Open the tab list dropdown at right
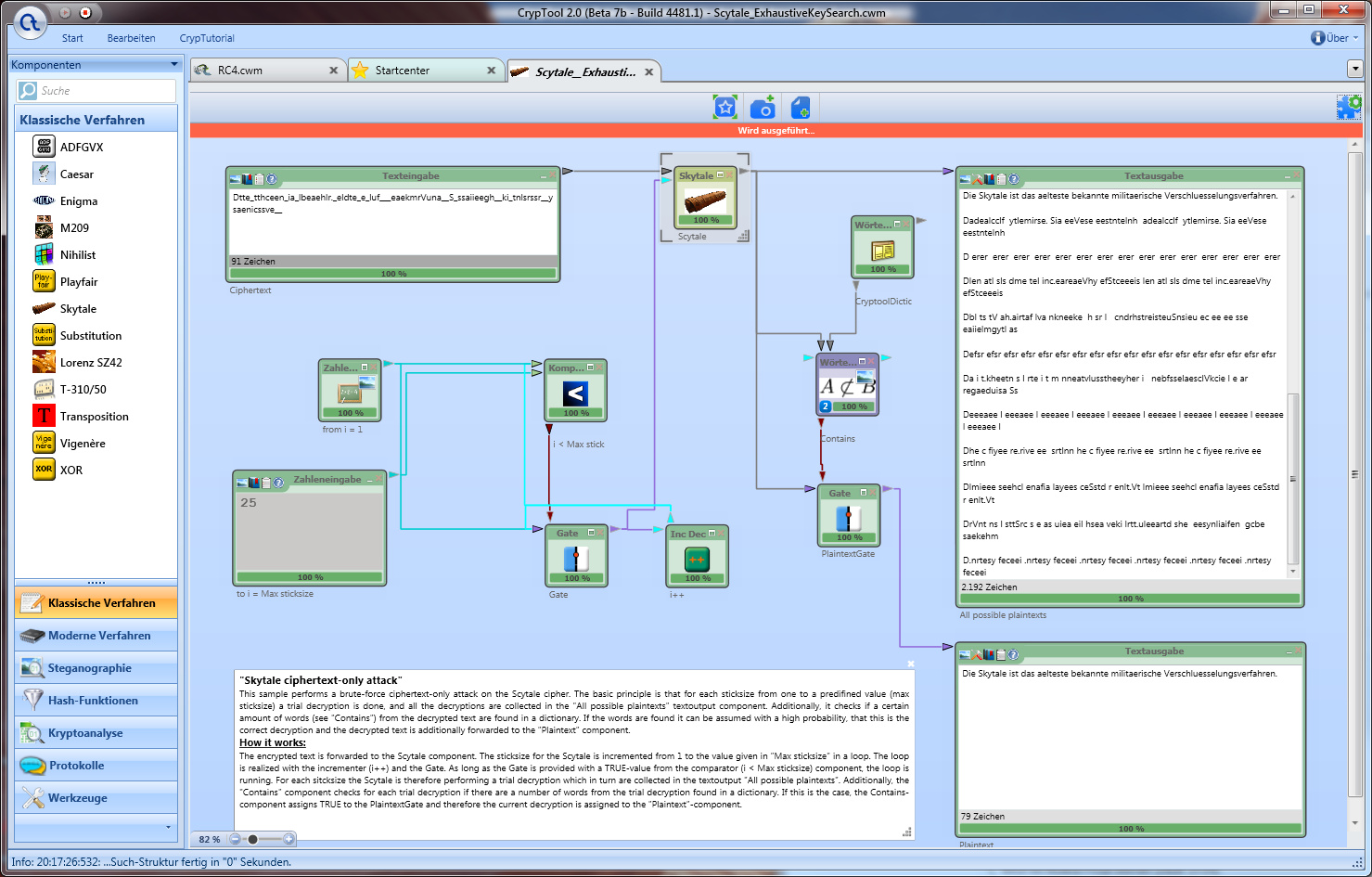Viewport: 1372px width, 877px height. pyautogui.click(x=1354, y=69)
